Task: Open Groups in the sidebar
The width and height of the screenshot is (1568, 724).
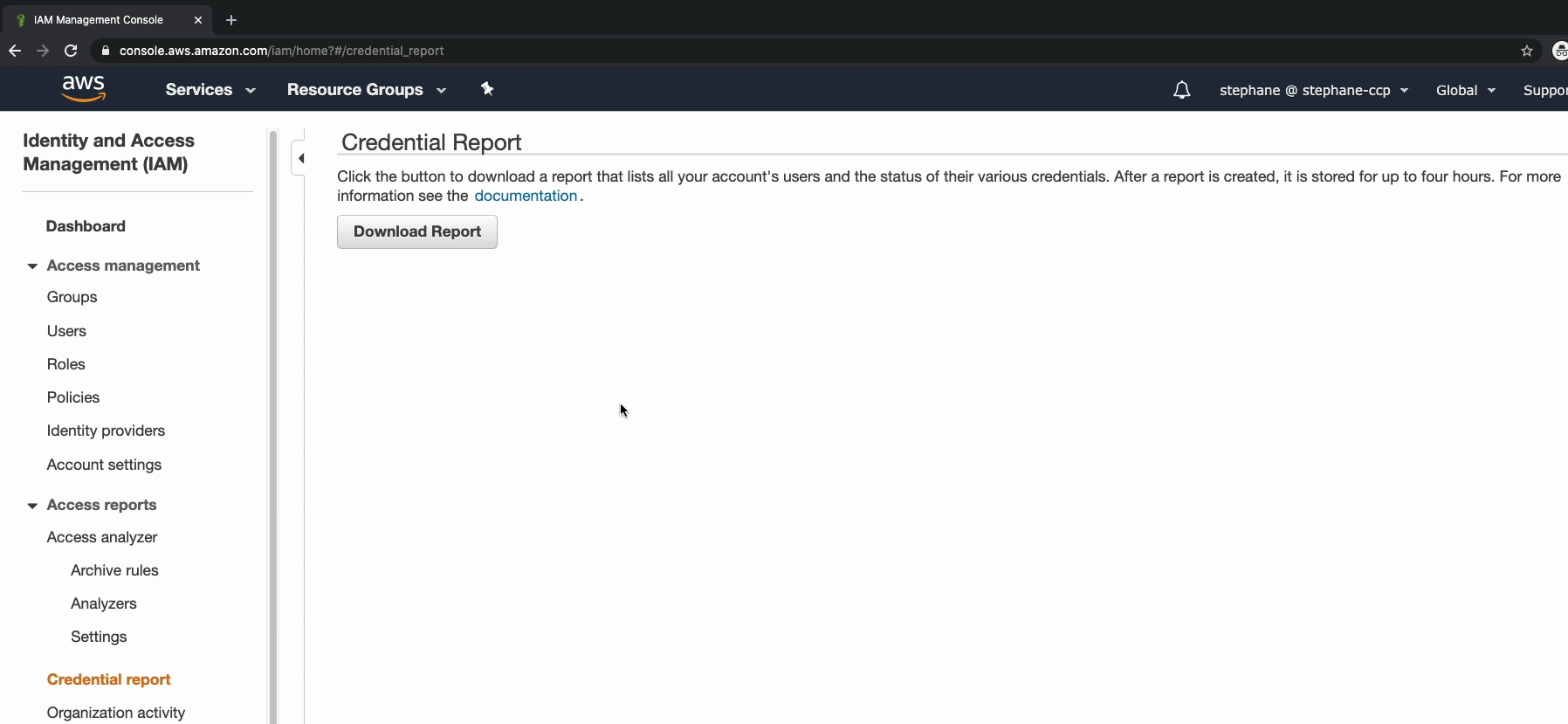Action: tap(72, 297)
